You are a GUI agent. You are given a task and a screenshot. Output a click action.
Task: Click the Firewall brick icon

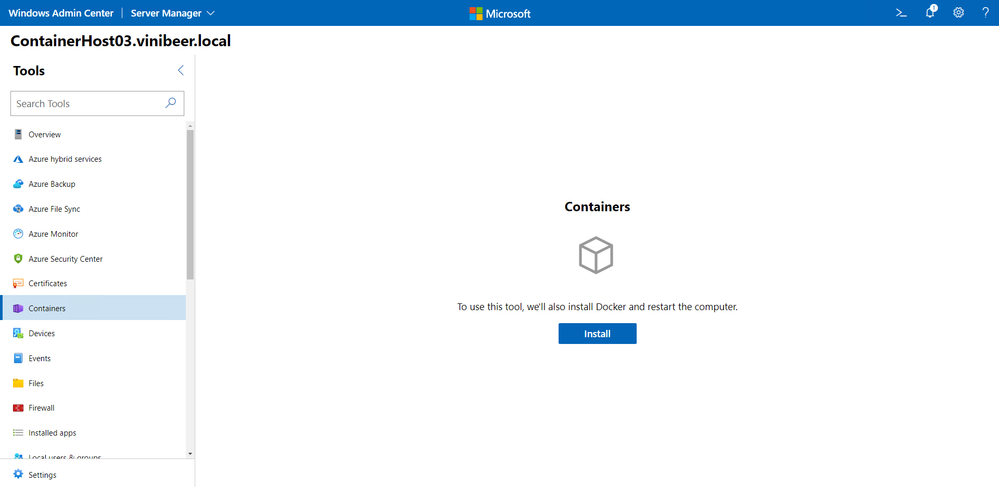(x=18, y=408)
